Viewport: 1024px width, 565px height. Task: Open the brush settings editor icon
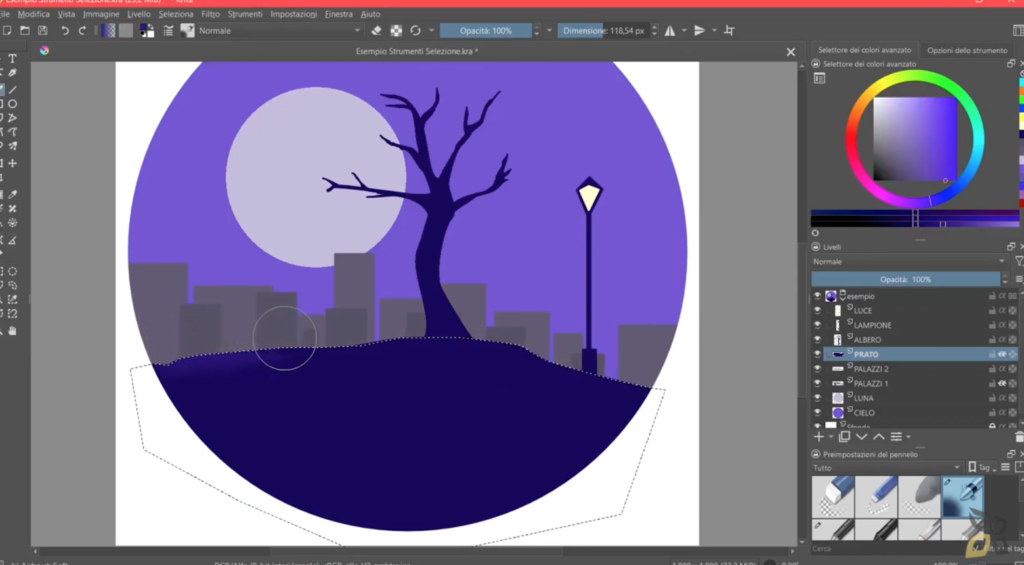(x=168, y=31)
